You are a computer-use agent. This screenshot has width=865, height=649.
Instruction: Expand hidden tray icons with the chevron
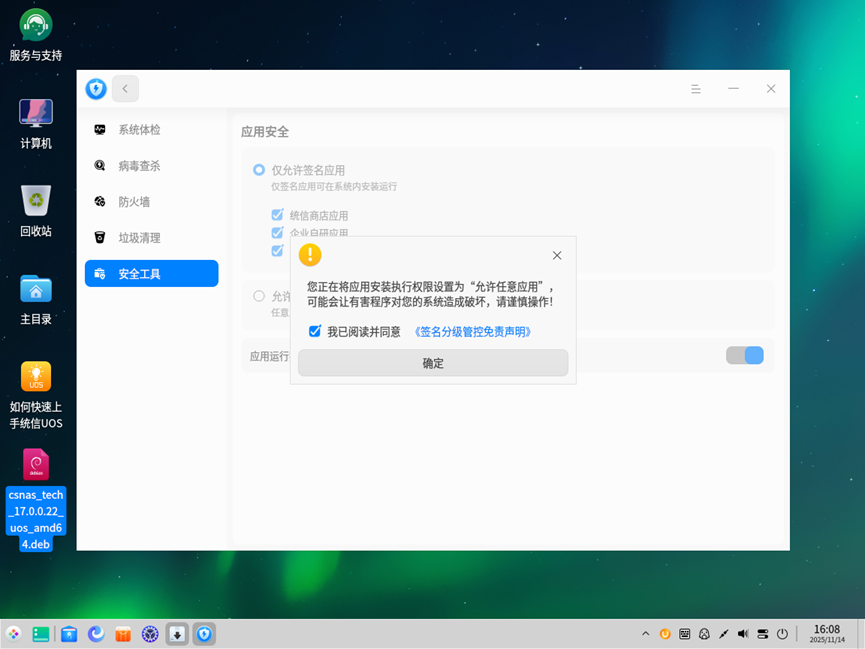point(645,633)
